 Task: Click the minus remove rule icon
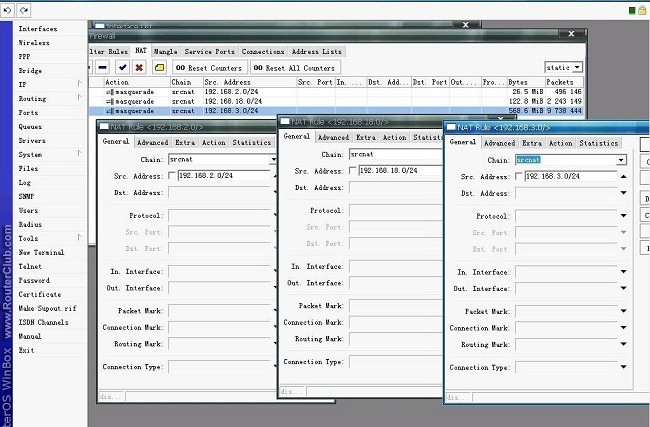click(103, 67)
